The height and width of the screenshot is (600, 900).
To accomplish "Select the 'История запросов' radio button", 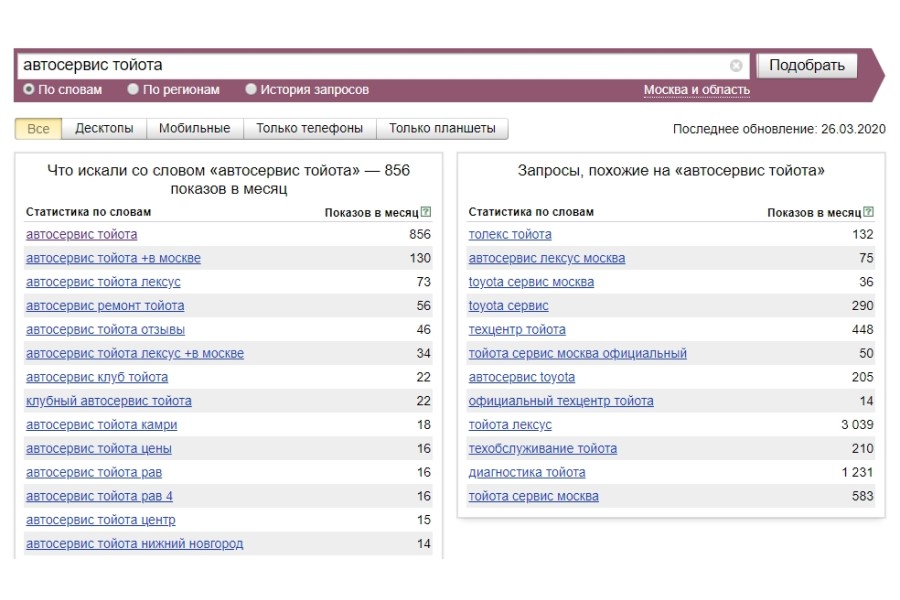I will click(251, 90).
